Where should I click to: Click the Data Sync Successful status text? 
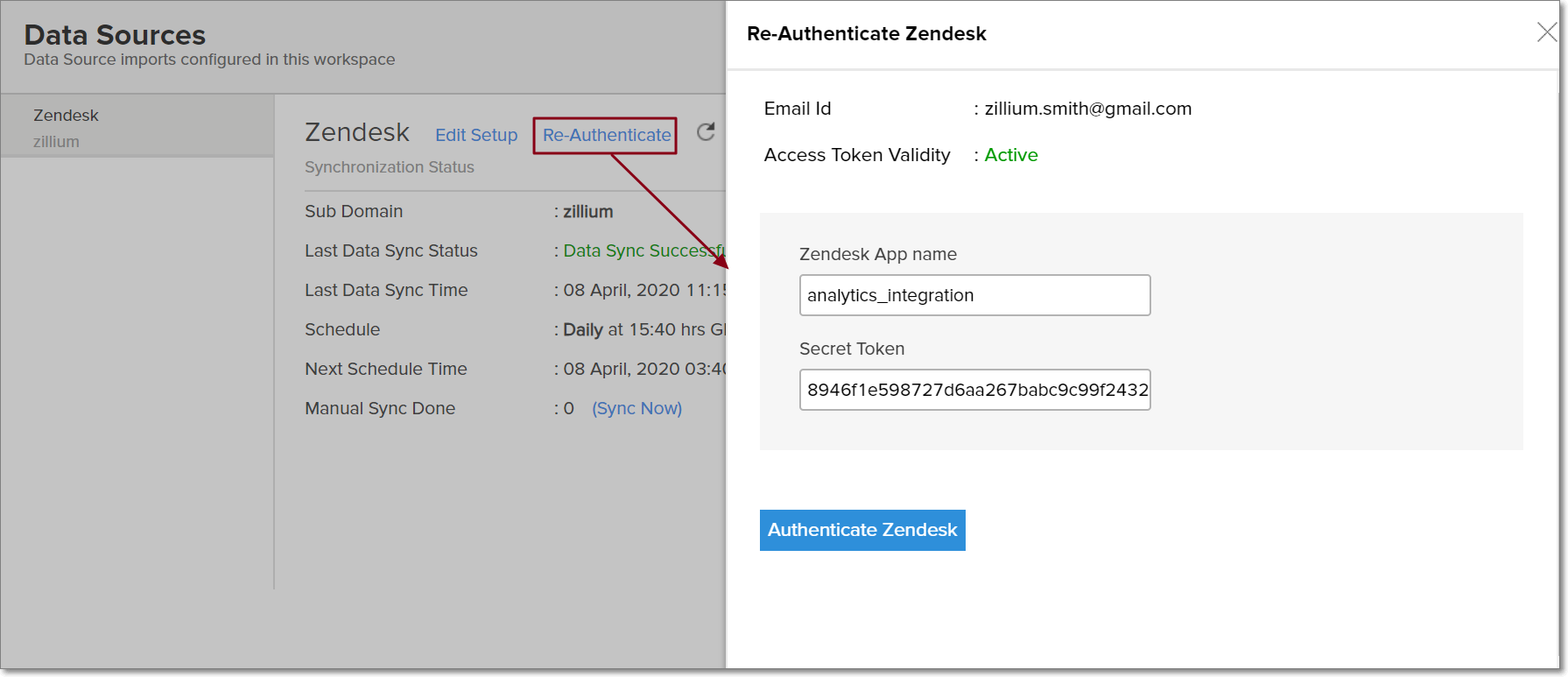click(643, 251)
